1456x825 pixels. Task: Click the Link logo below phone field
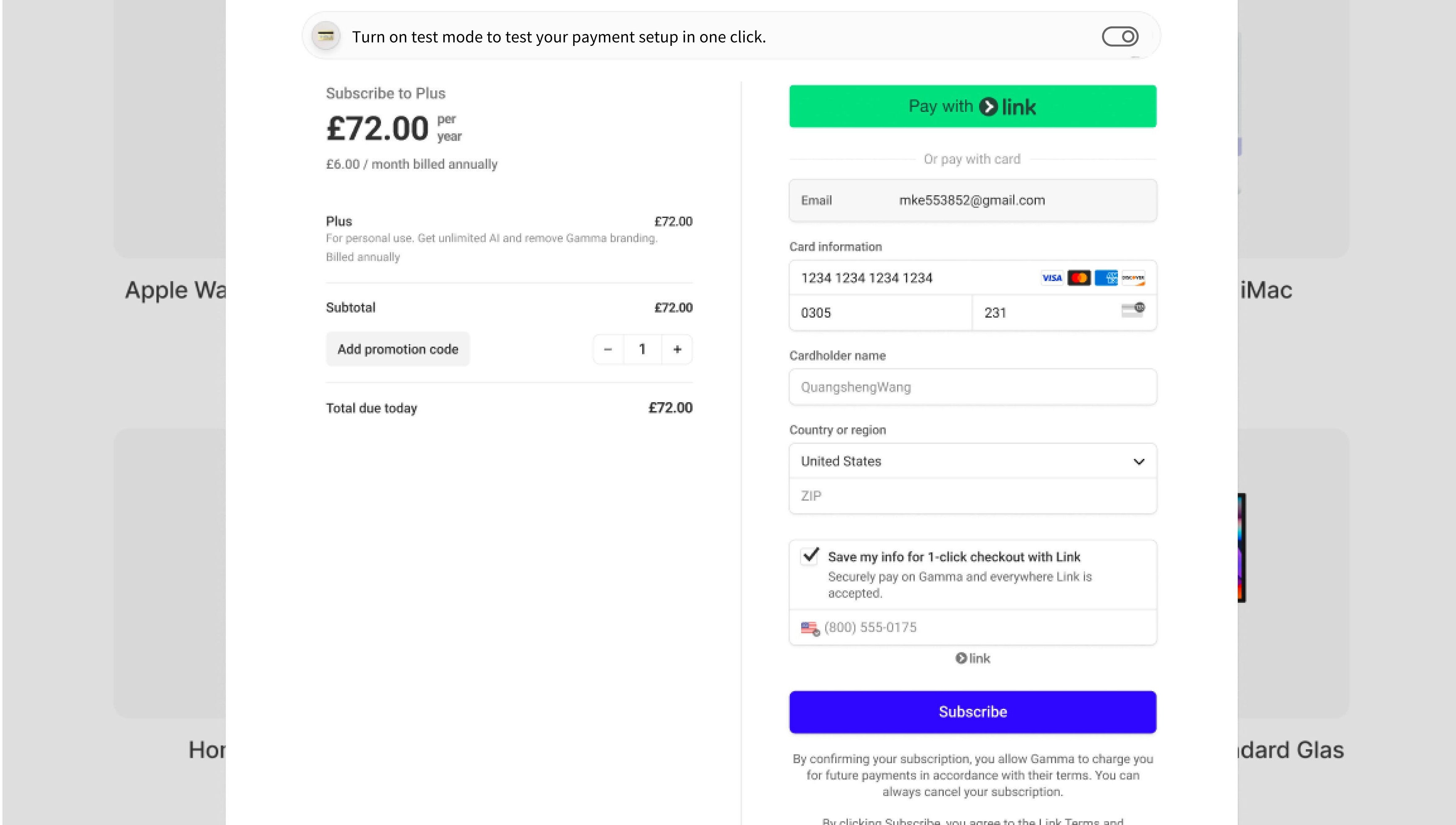click(972, 658)
